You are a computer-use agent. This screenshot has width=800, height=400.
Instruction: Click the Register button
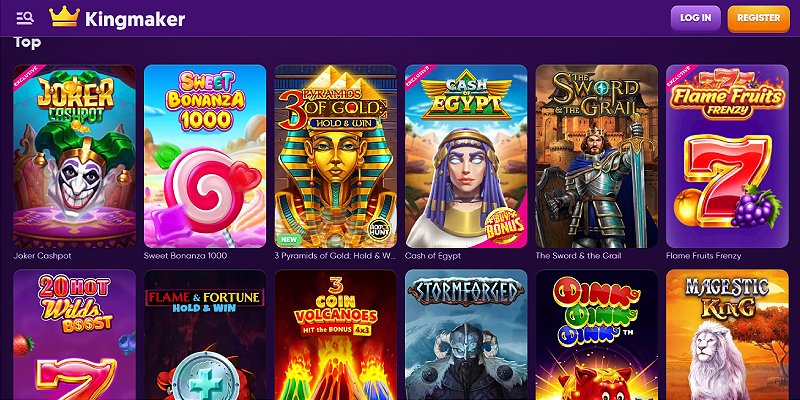758,18
